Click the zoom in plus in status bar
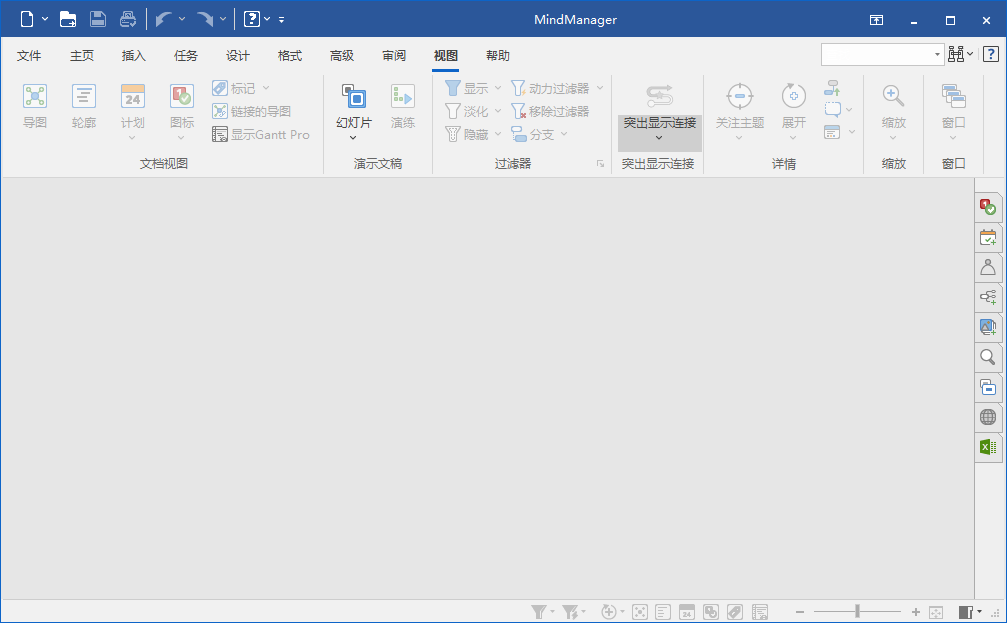The width and height of the screenshot is (1007, 623). [x=915, y=612]
